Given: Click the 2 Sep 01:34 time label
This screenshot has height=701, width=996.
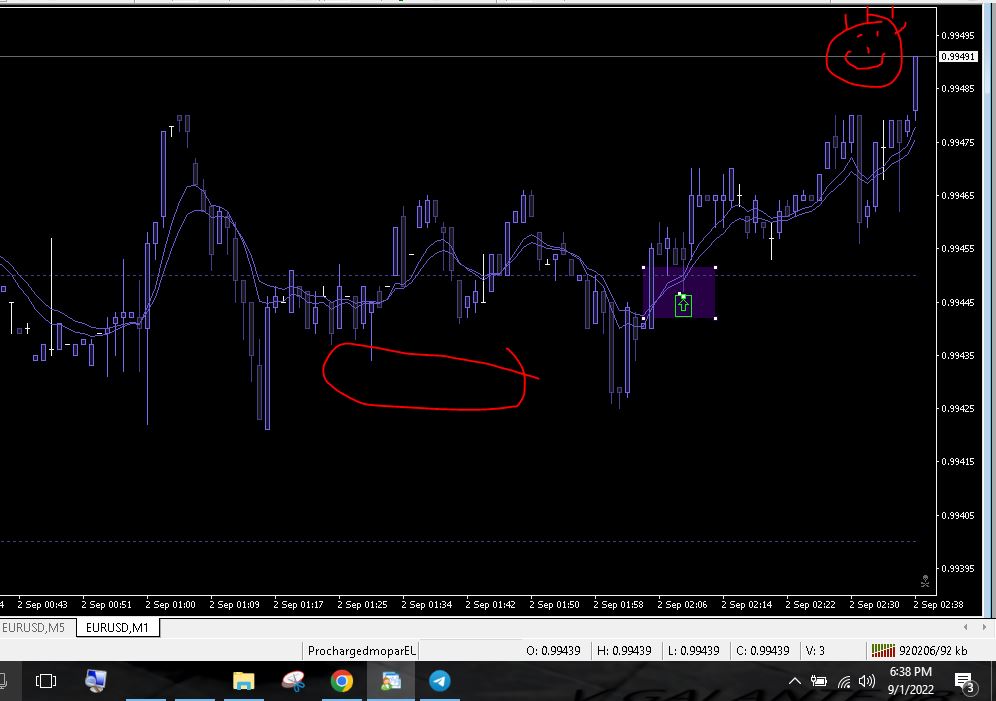Looking at the screenshot, I should [427, 604].
